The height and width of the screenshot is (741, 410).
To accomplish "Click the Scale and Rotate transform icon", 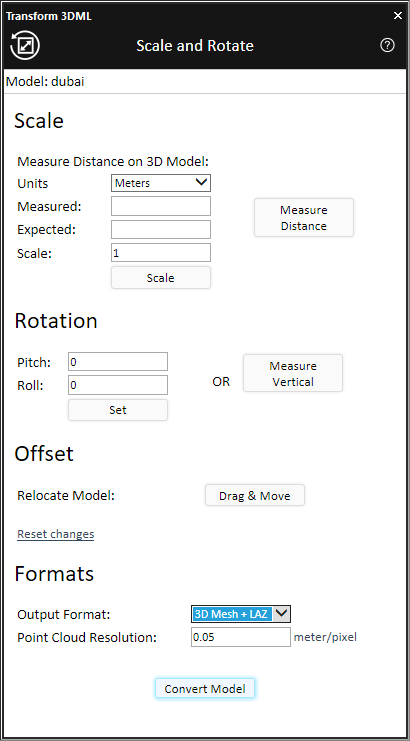I will [x=25, y=46].
